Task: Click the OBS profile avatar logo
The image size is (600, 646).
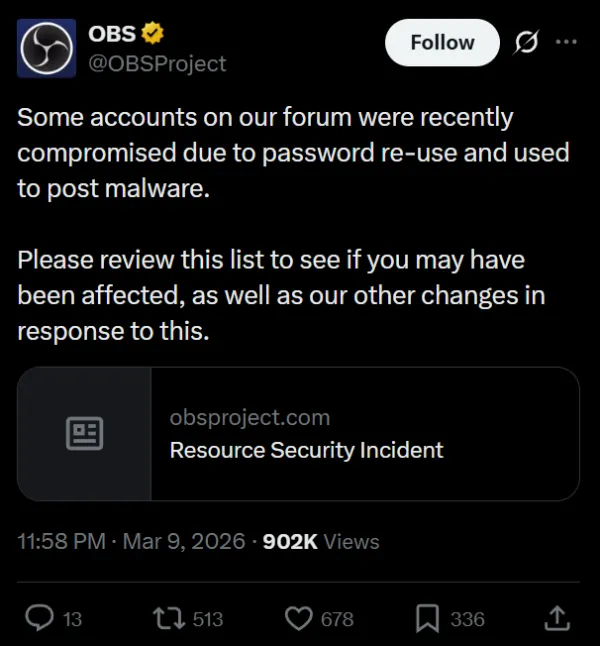Action: pos(47,48)
